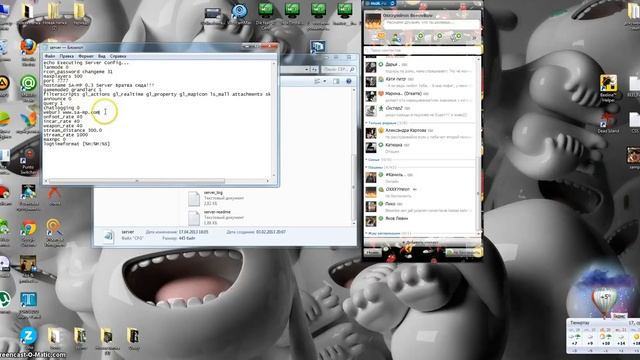
Task: Click the Explorer help question mark icon
Action: [x=349, y=81]
